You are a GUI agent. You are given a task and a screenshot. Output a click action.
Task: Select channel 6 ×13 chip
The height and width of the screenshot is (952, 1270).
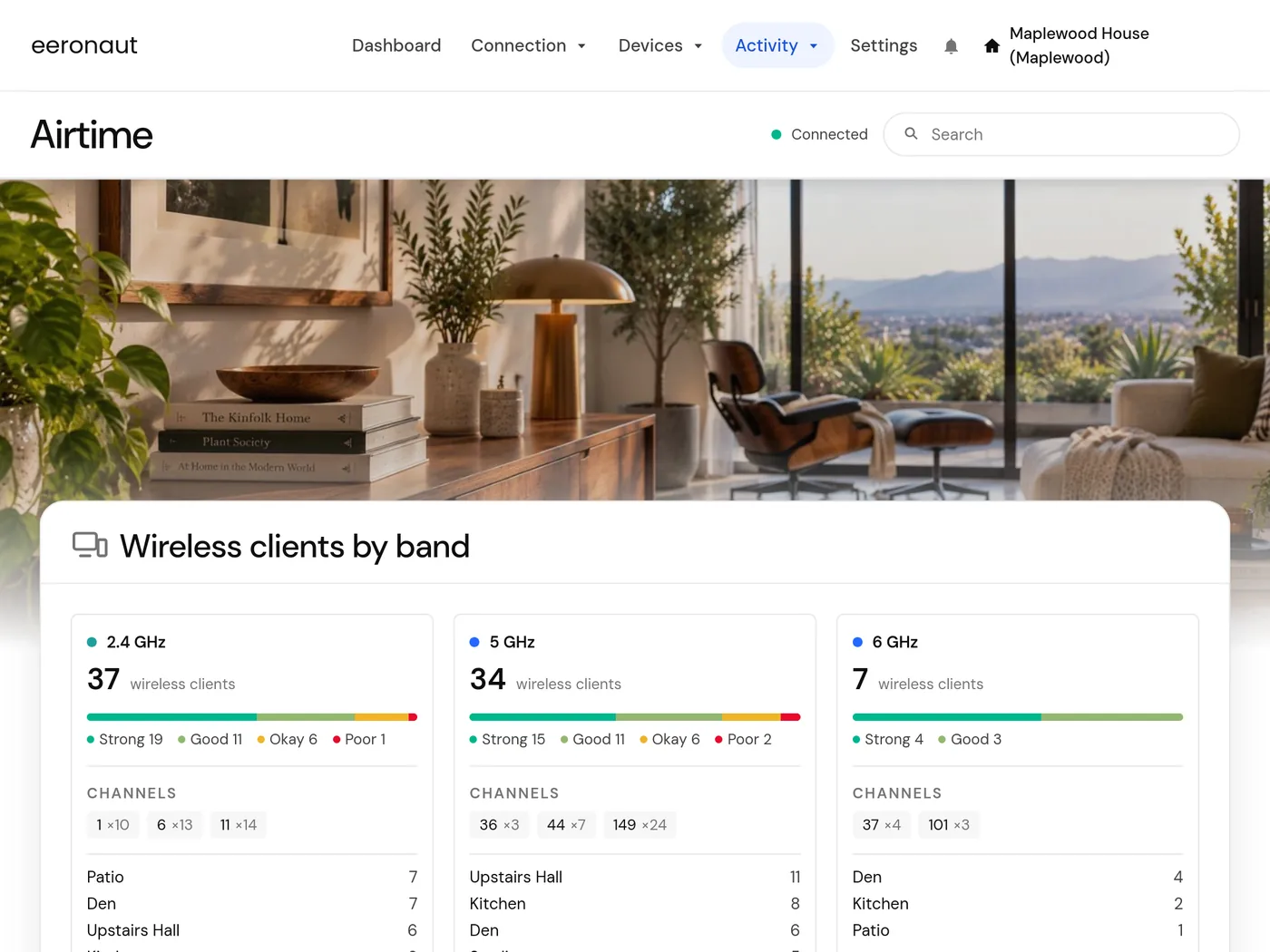tap(175, 824)
